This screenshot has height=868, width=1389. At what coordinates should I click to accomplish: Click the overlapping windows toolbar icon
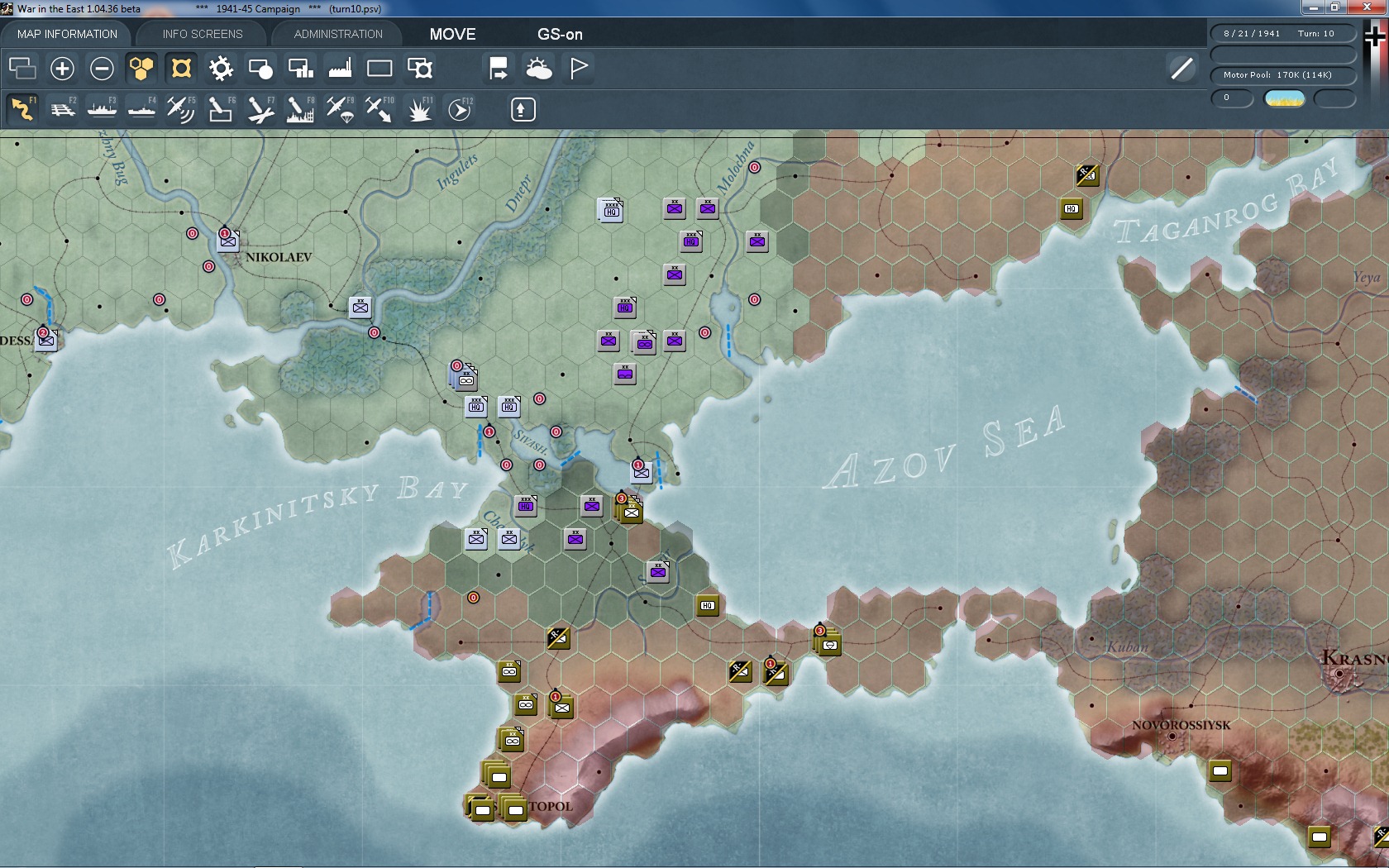(22, 68)
